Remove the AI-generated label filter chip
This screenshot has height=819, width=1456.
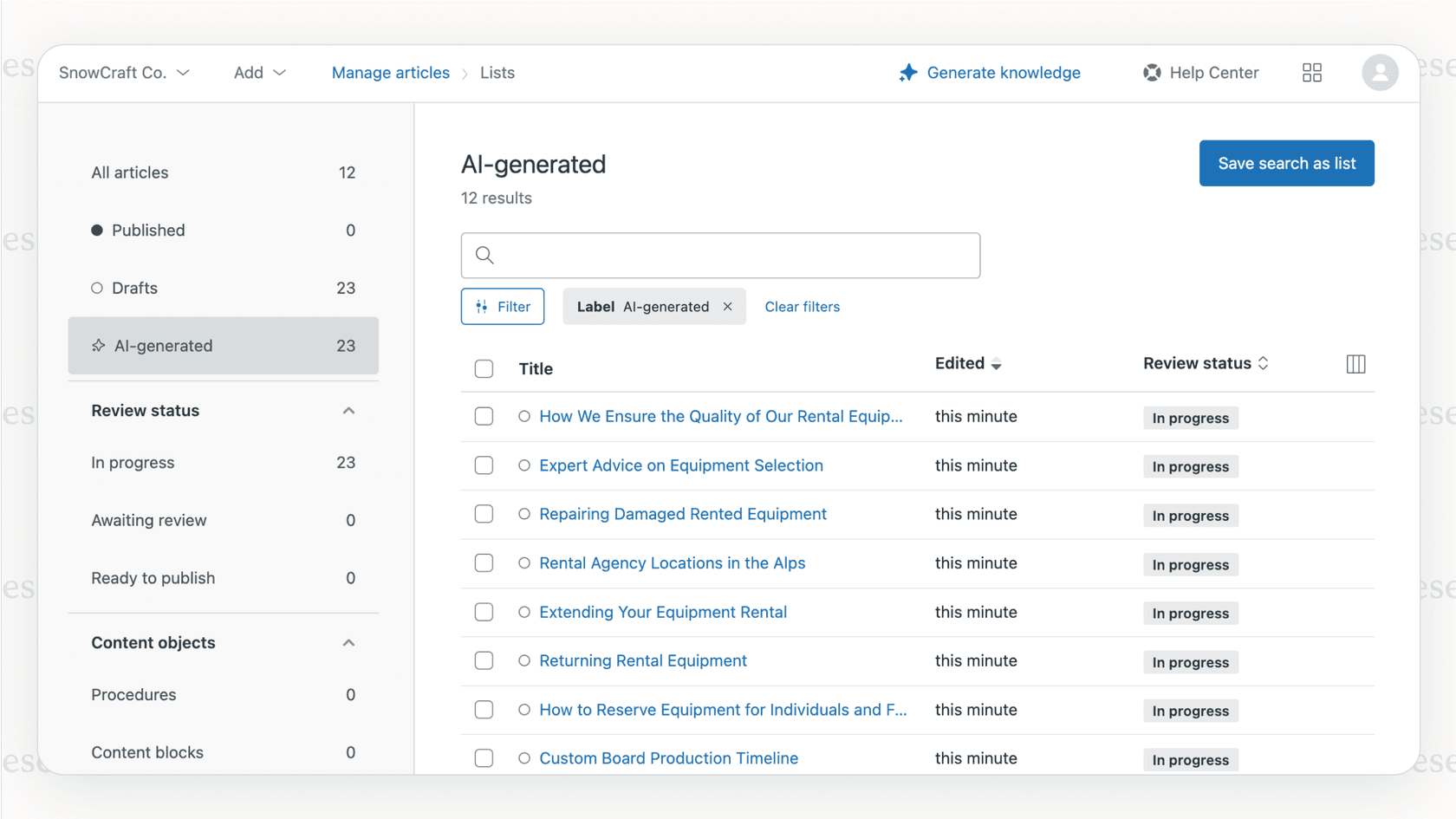[727, 306]
